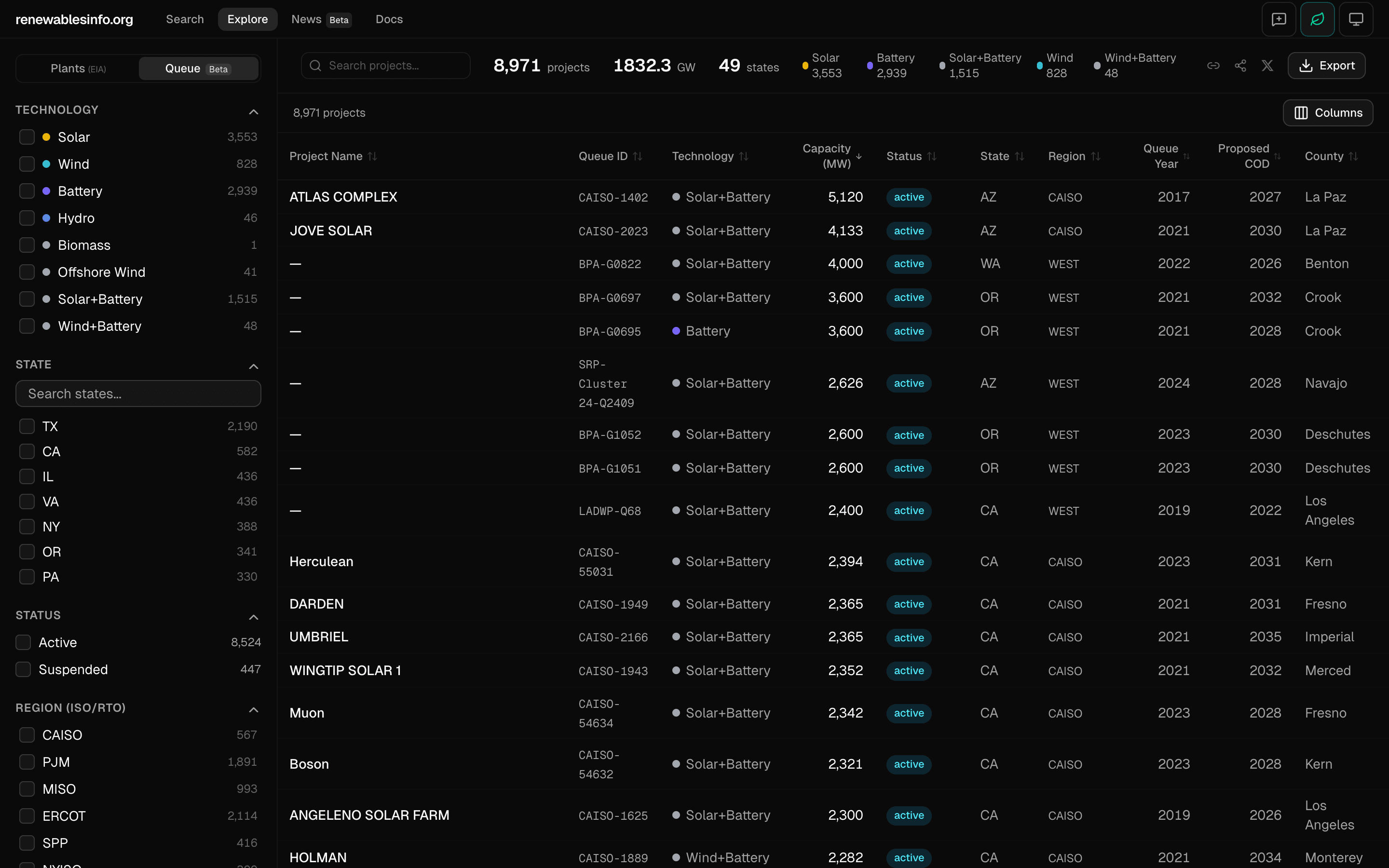
Task: Click the green leaf theme icon
Action: point(1317,19)
